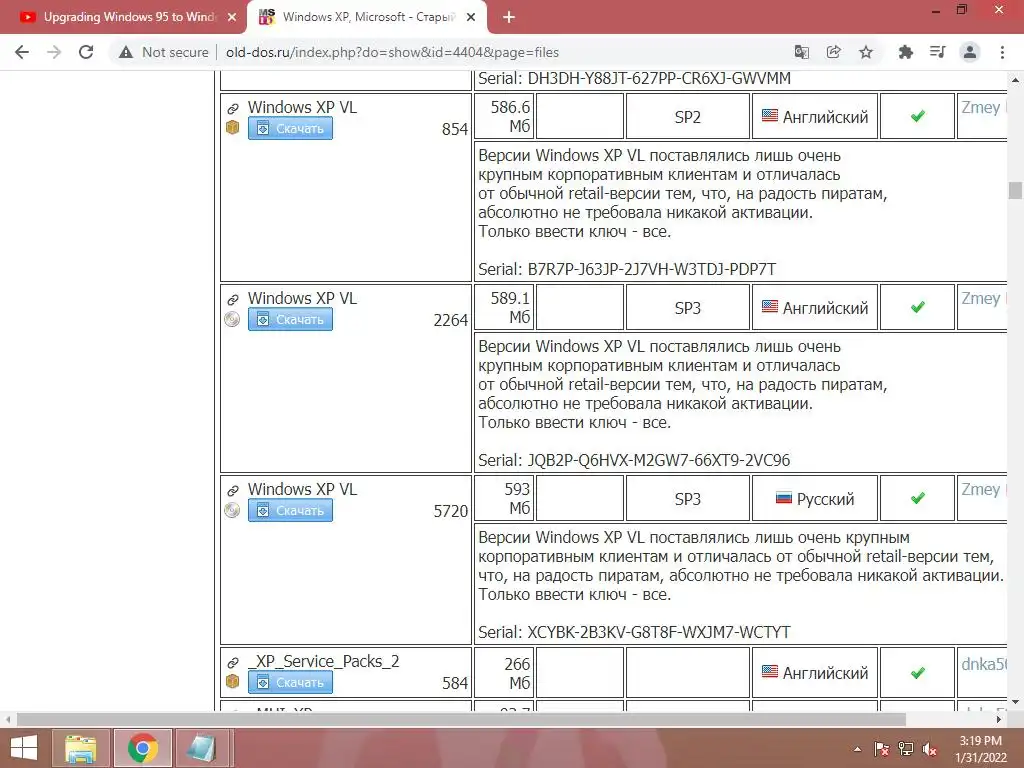Open link icon beside Windows XP VL 2264
The height and width of the screenshot is (768, 1024).
coord(232,300)
